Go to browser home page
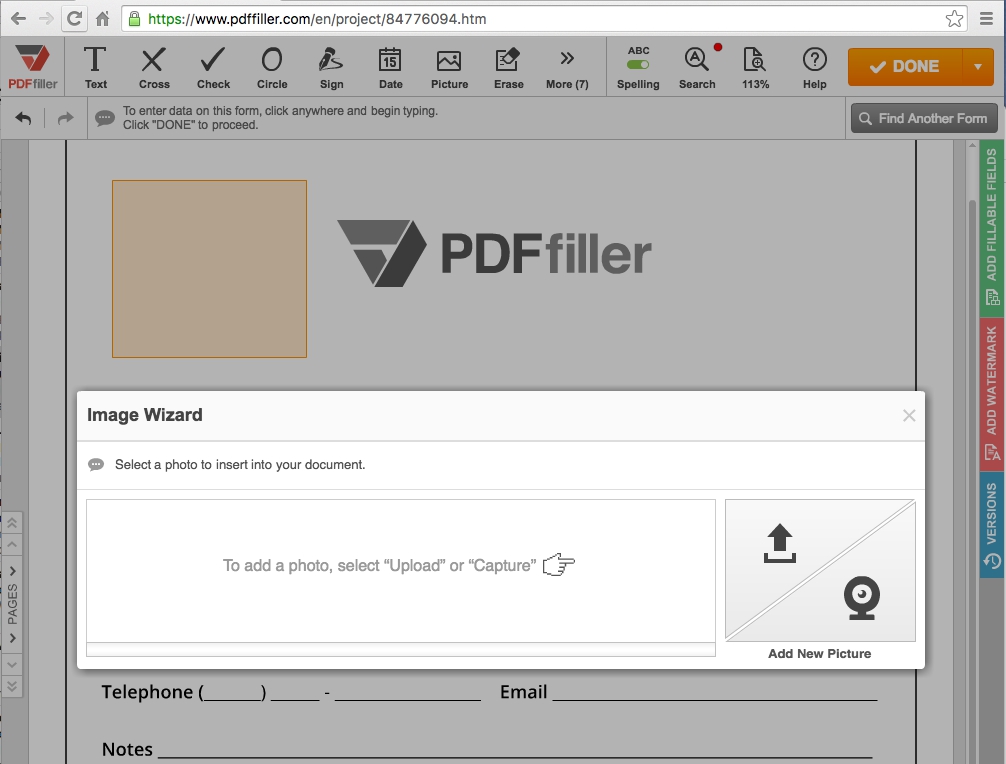This screenshot has height=764, width=1006. (103, 19)
